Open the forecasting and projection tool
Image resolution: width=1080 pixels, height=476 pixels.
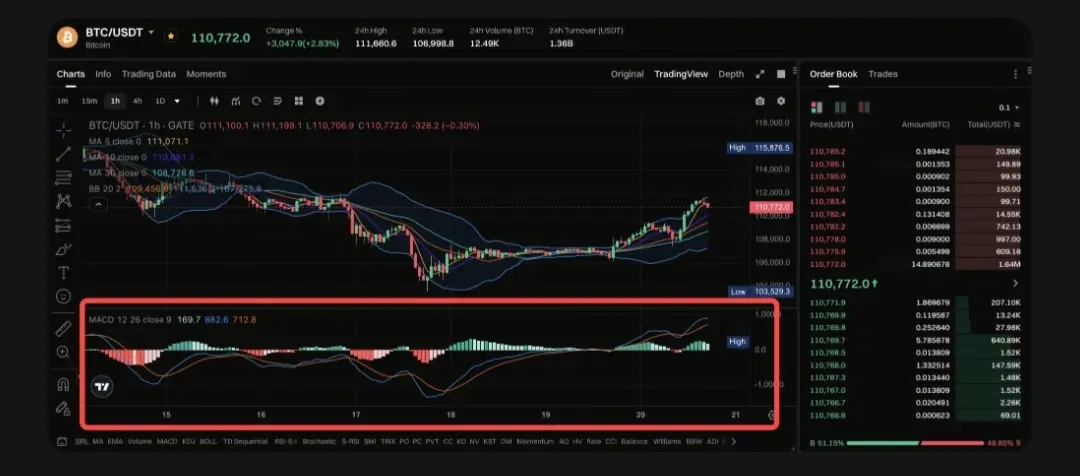pyautogui.click(x=63, y=225)
